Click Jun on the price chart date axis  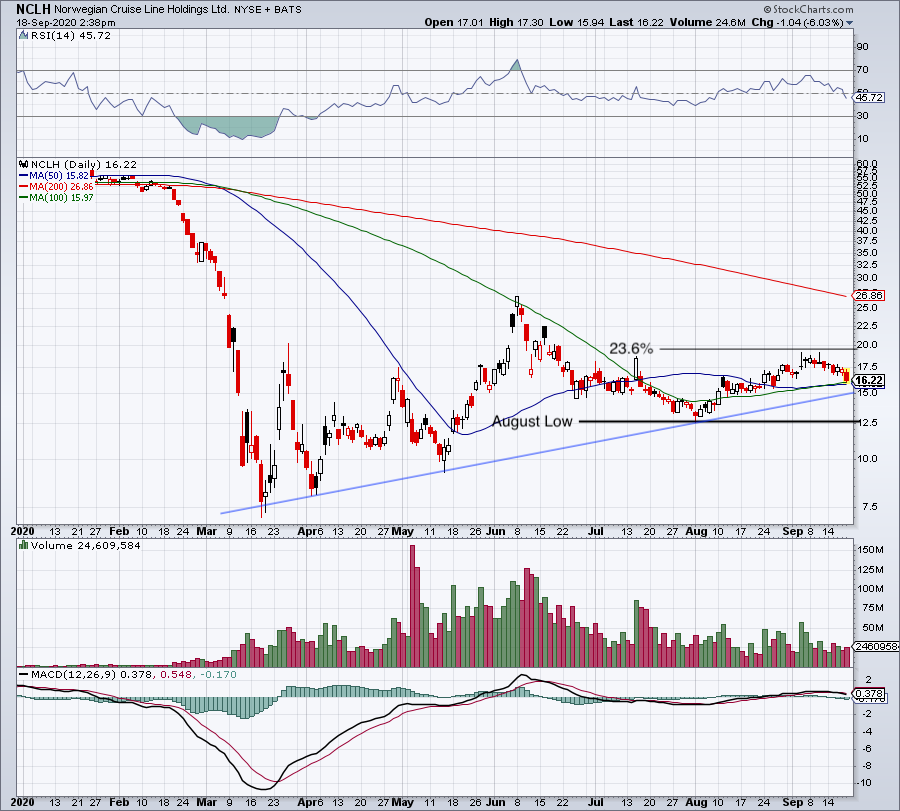(x=495, y=531)
